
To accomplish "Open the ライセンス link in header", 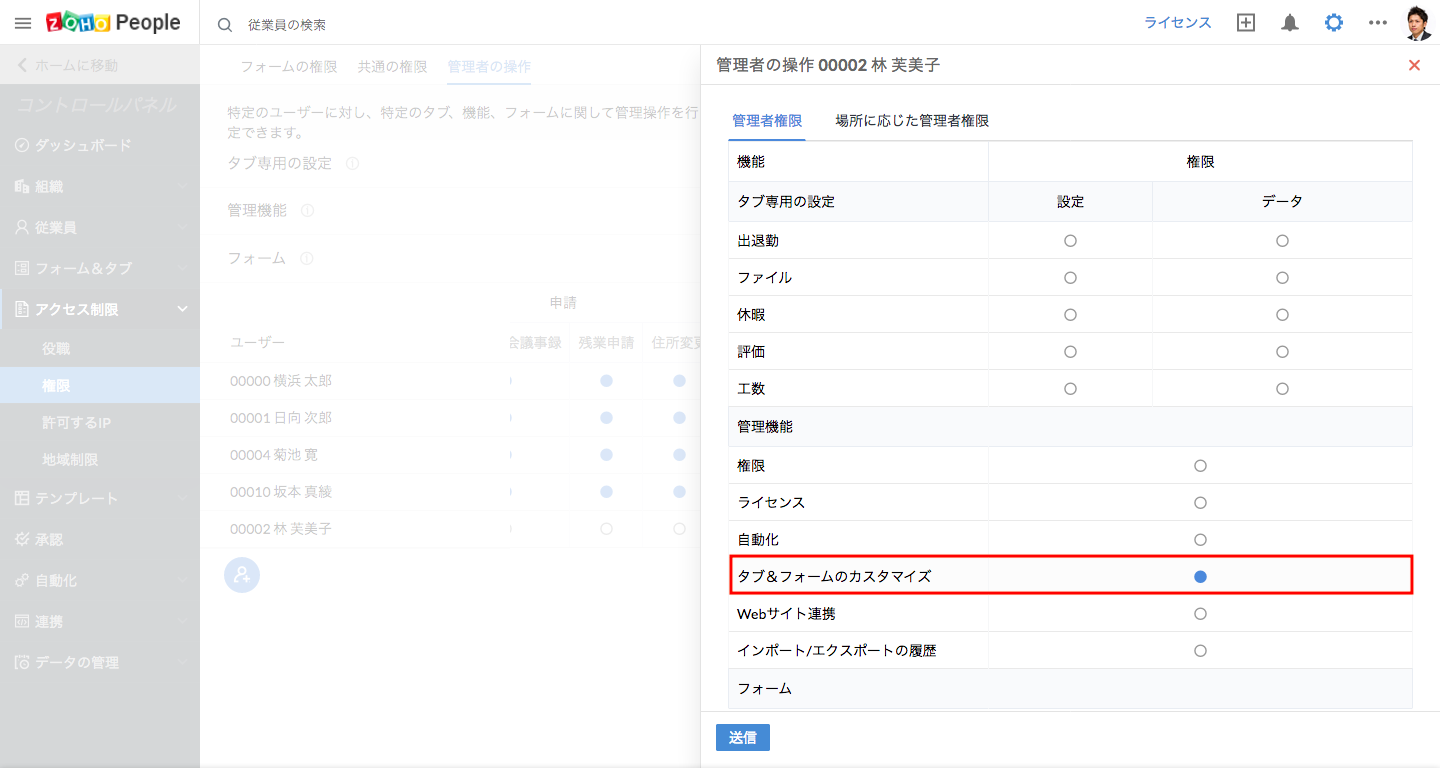I will 1177,23.
